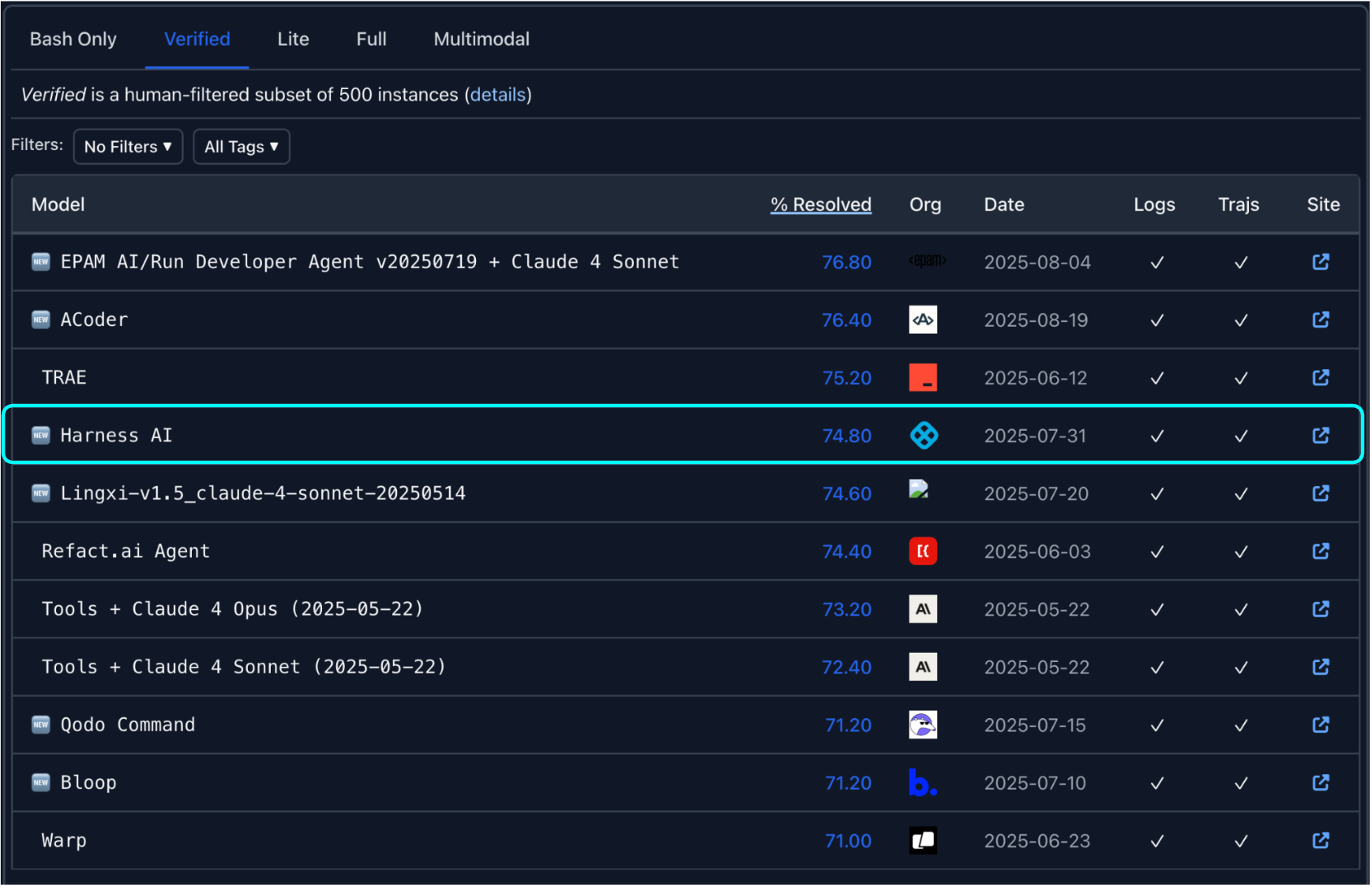Viewport: 1372px width, 887px height.
Task: Click the NEW badge beside EPAM AI/Run
Action: point(41,262)
